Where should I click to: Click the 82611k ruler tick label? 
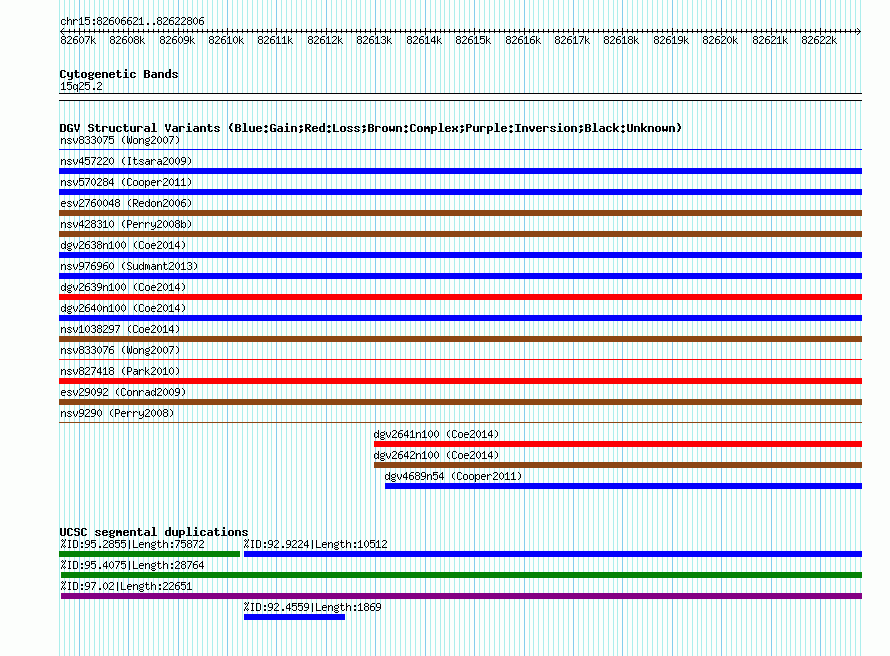[x=275, y=40]
